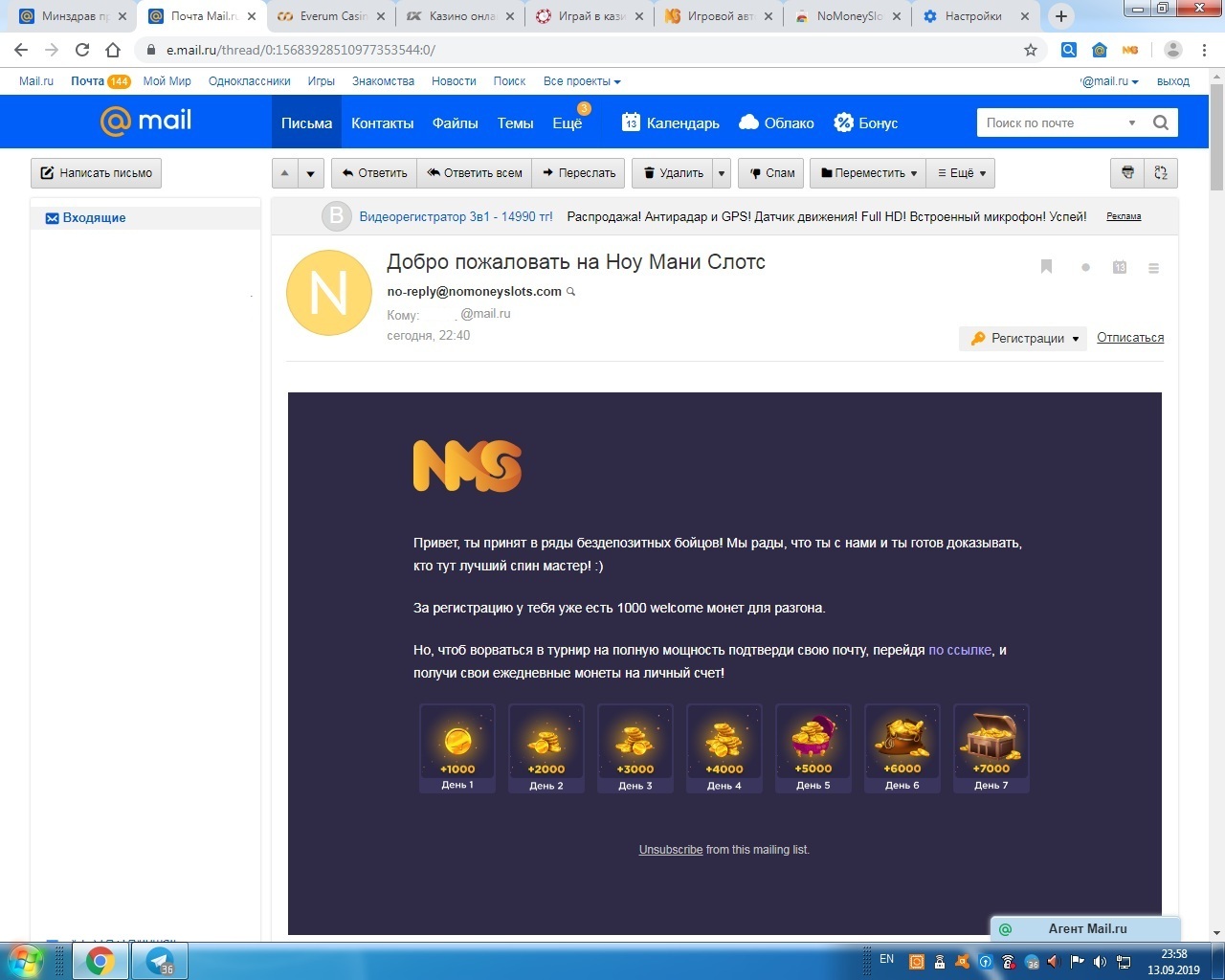This screenshot has height=980, width=1225.
Task: Open Telegram from the taskbar
Action: tap(160, 961)
